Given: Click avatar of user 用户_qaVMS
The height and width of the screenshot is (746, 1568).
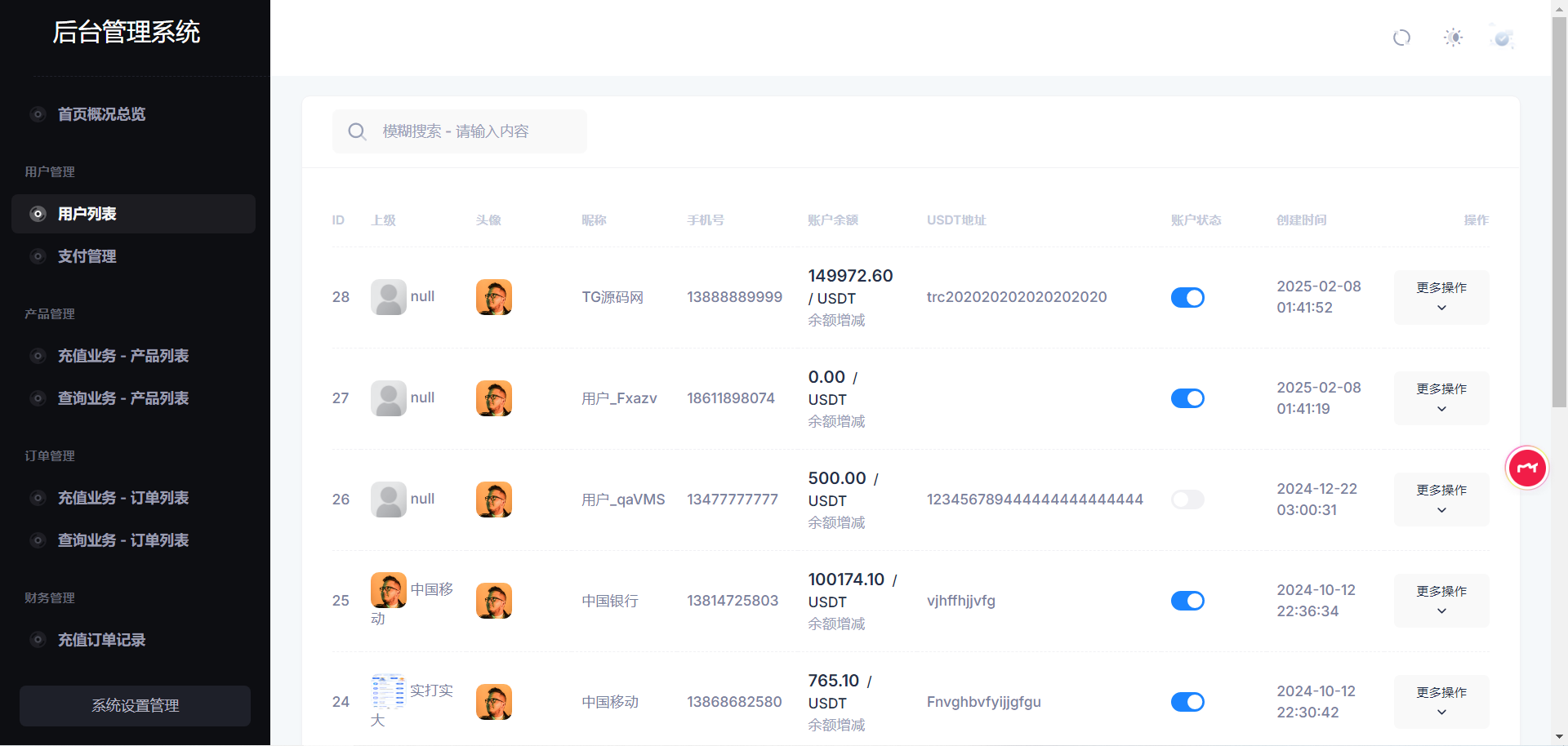Looking at the screenshot, I should [493, 500].
